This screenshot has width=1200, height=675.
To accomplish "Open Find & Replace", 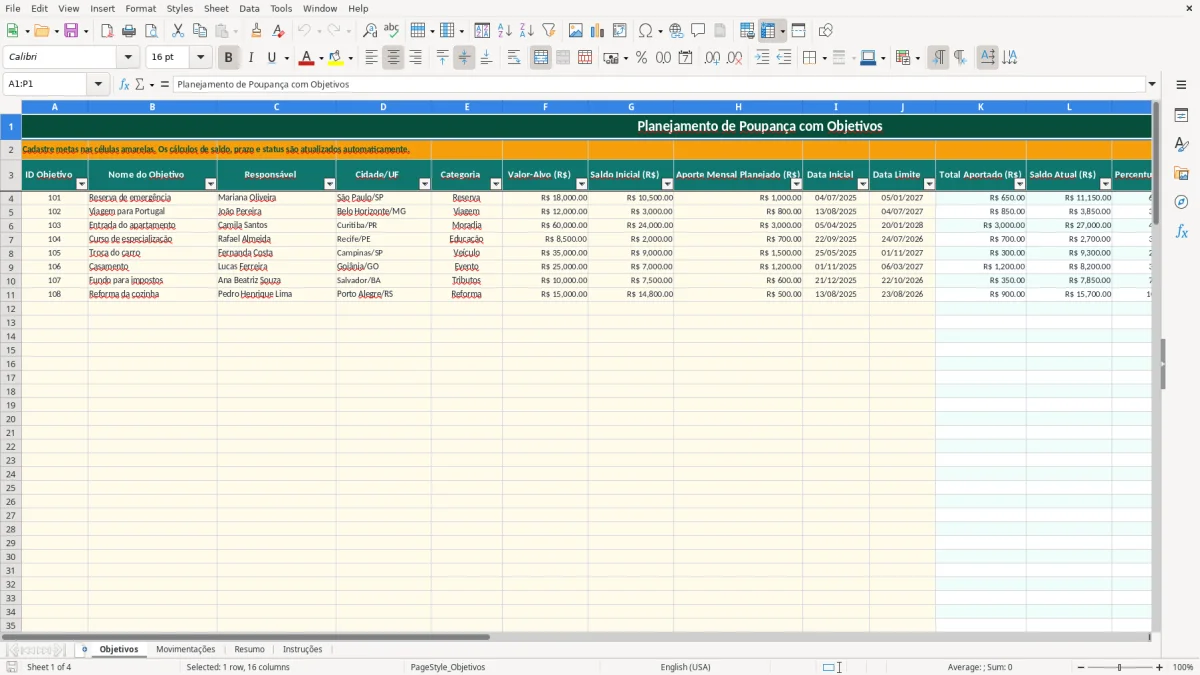I will (x=370, y=31).
